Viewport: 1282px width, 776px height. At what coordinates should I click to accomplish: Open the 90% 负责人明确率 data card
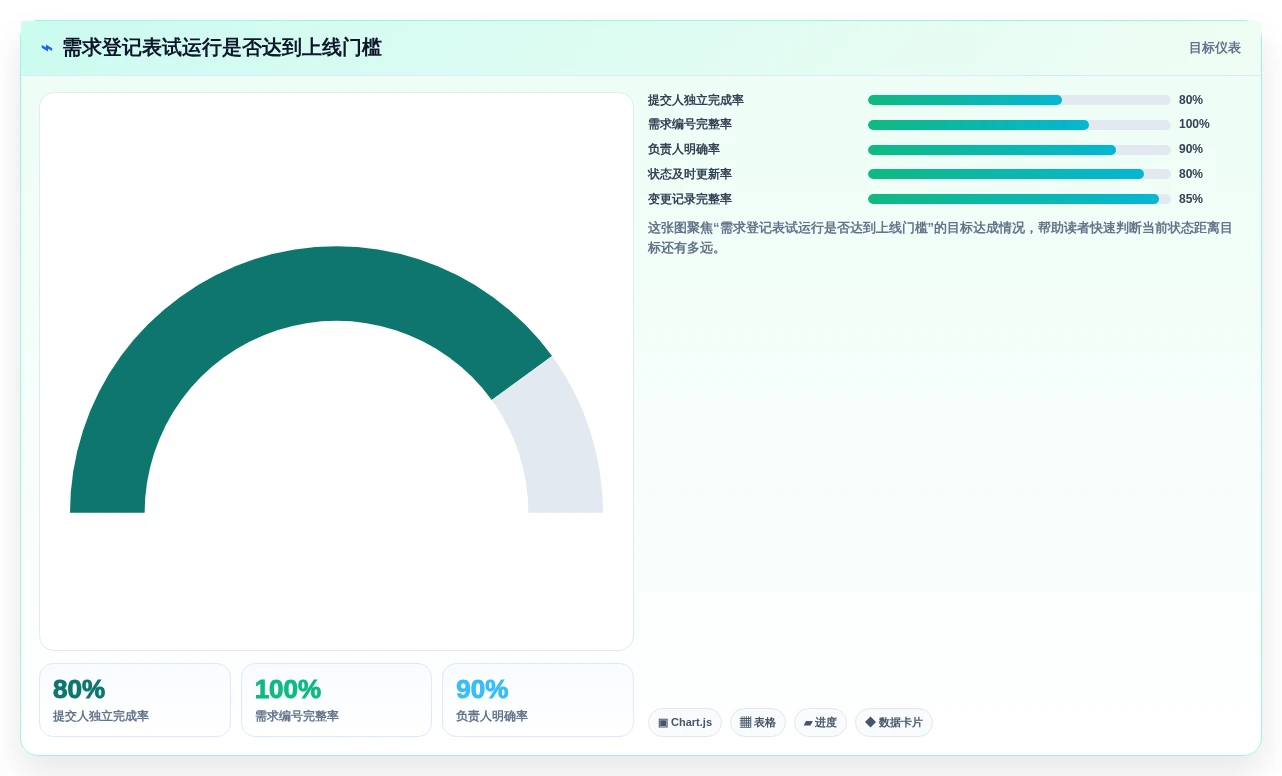click(x=538, y=700)
